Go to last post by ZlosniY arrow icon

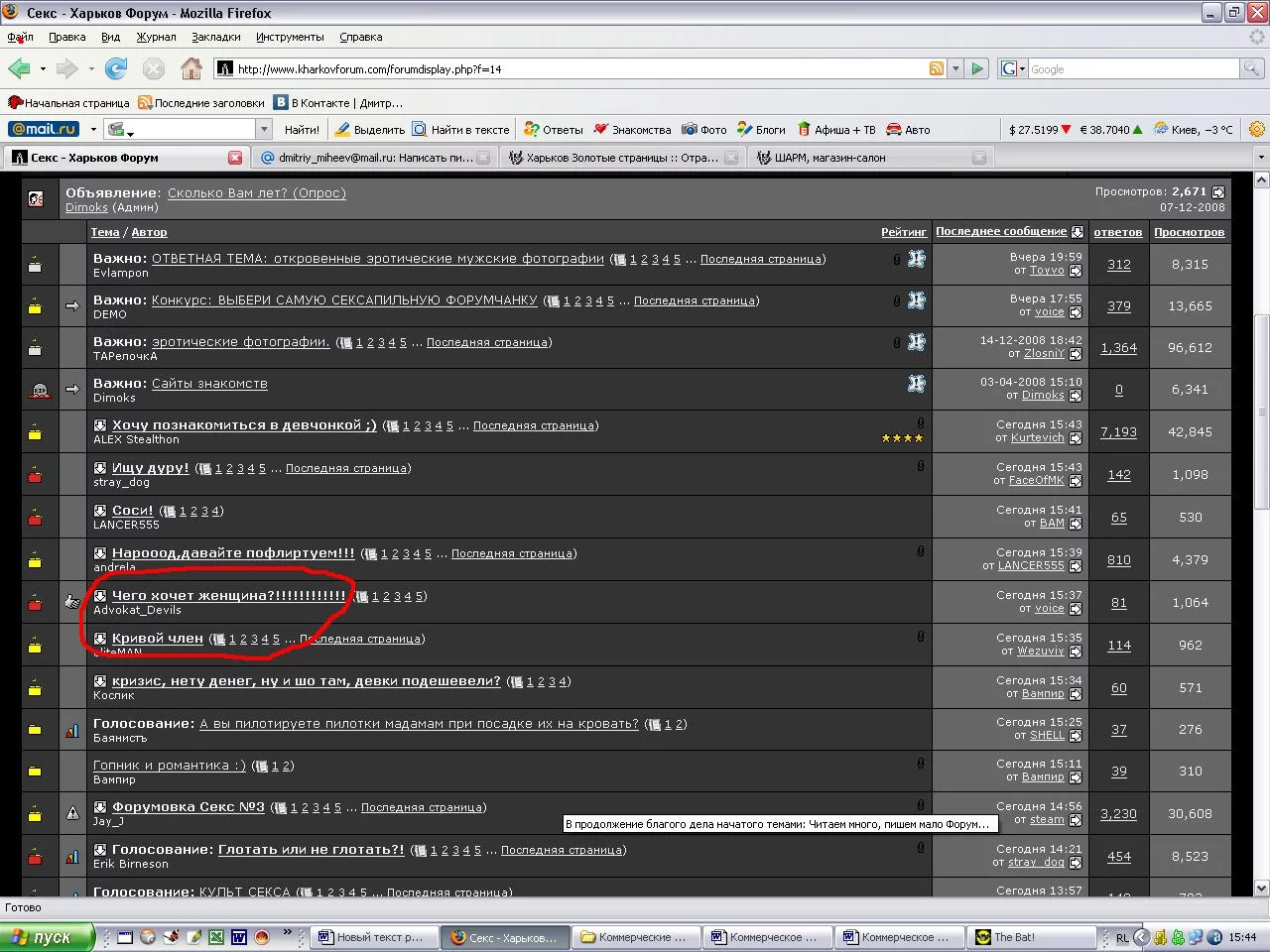tap(1076, 354)
